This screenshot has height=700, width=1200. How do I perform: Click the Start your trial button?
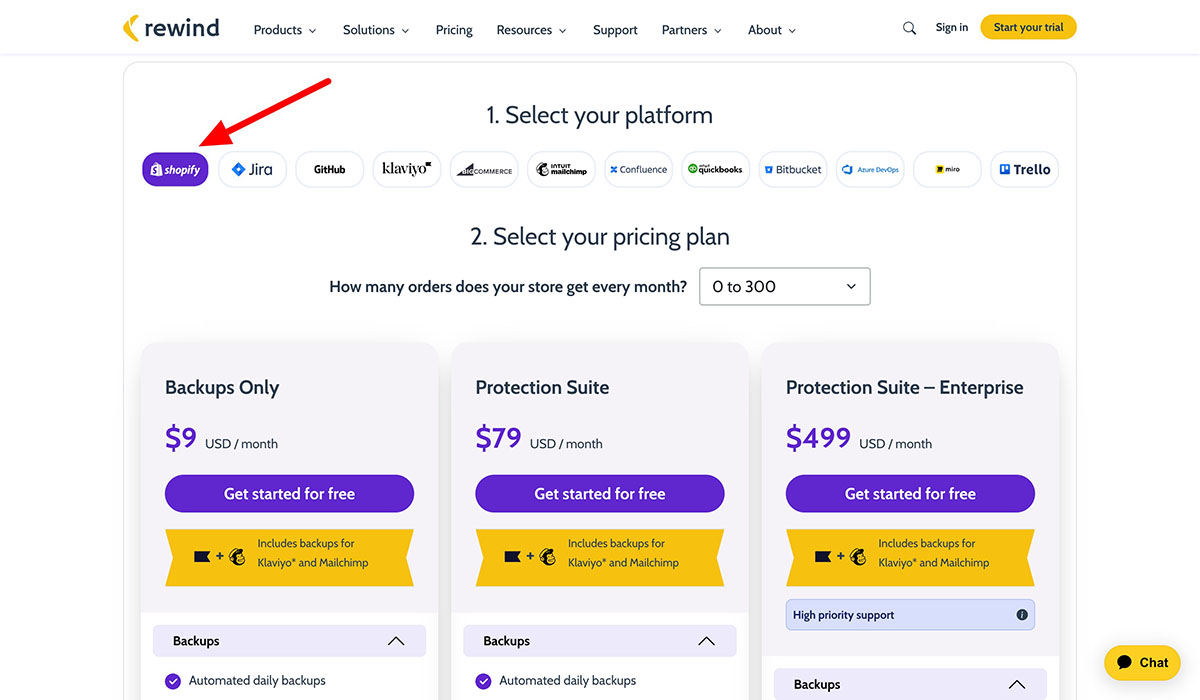[x=1028, y=27]
